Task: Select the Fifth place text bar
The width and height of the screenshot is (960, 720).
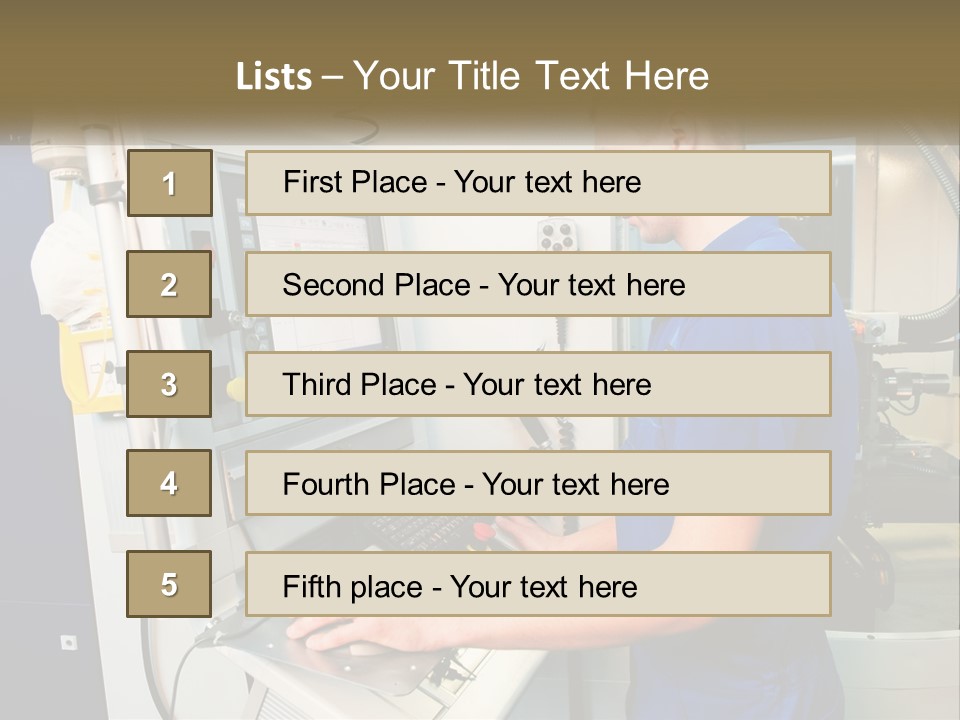Action: point(538,584)
